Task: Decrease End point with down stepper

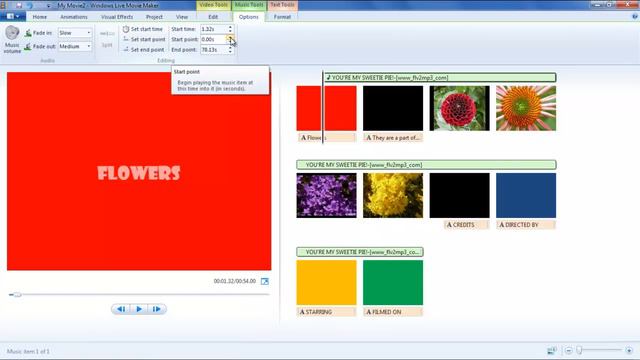Action: pos(230,52)
